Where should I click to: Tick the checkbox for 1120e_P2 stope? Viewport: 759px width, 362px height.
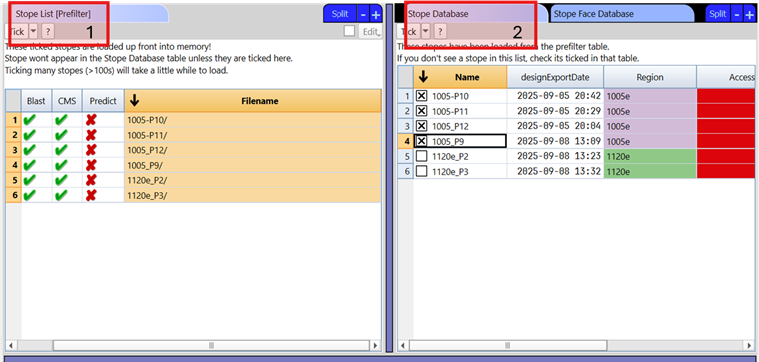422,156
